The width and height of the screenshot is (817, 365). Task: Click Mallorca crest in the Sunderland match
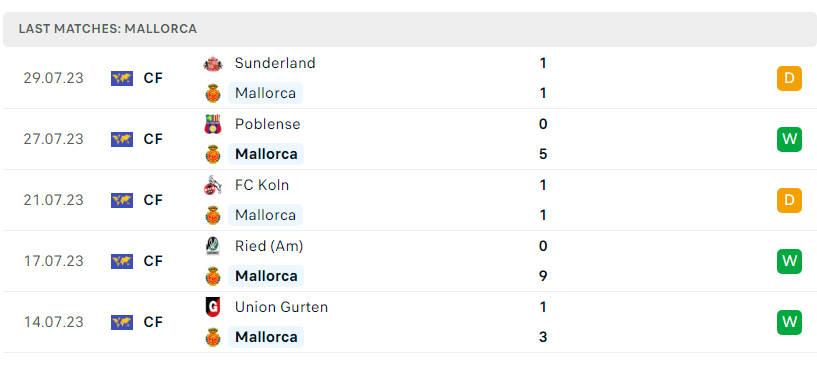point(213,93)
